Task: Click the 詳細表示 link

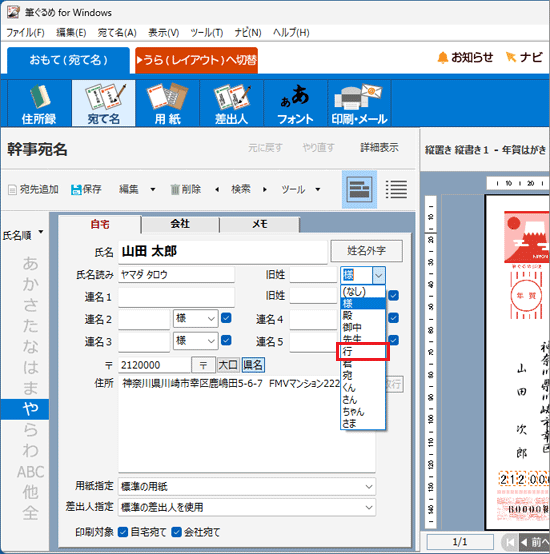Action: [x=379, y=147]
